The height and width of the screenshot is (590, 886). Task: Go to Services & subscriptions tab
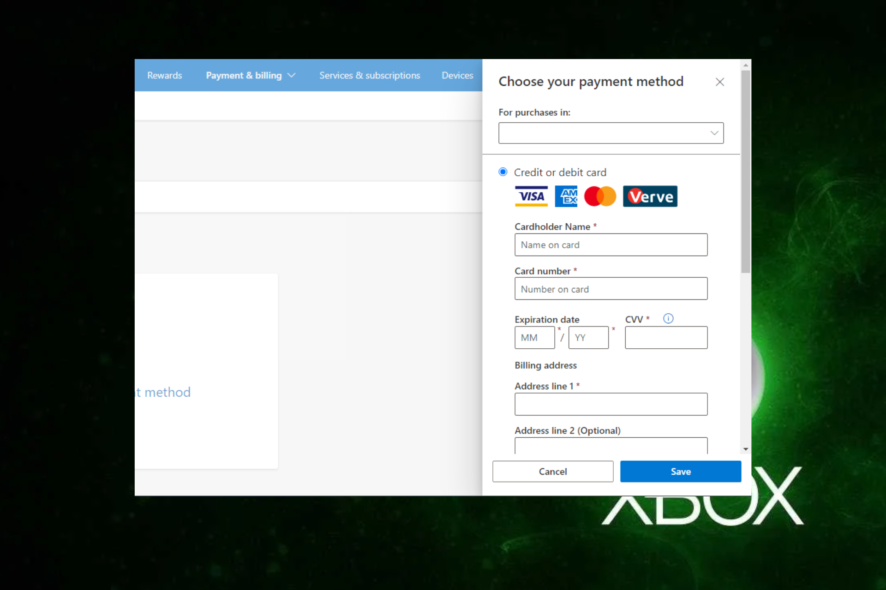click(x=370, y=75)
